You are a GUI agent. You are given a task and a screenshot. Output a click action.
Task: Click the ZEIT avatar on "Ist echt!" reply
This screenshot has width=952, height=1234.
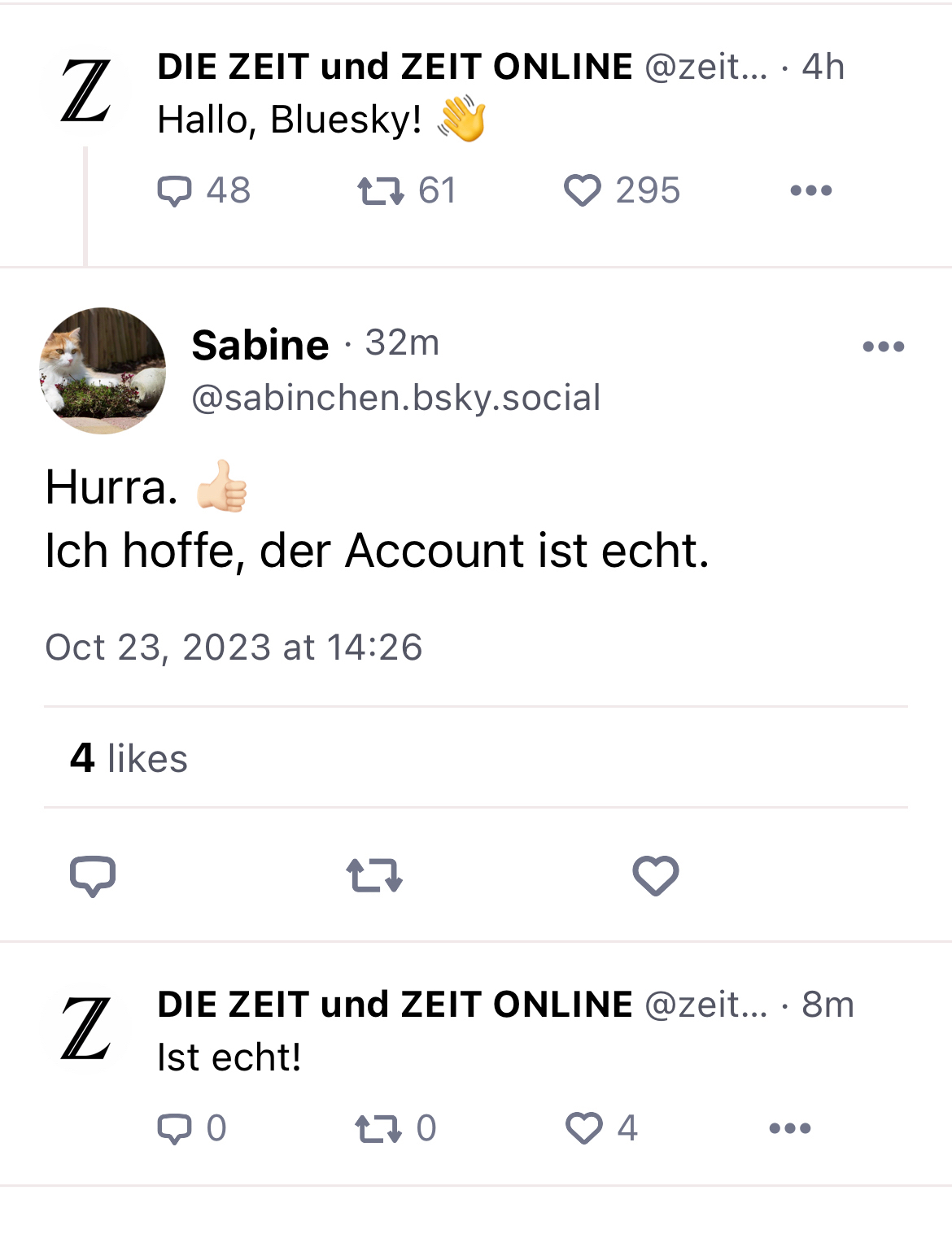click(86, 1029)
